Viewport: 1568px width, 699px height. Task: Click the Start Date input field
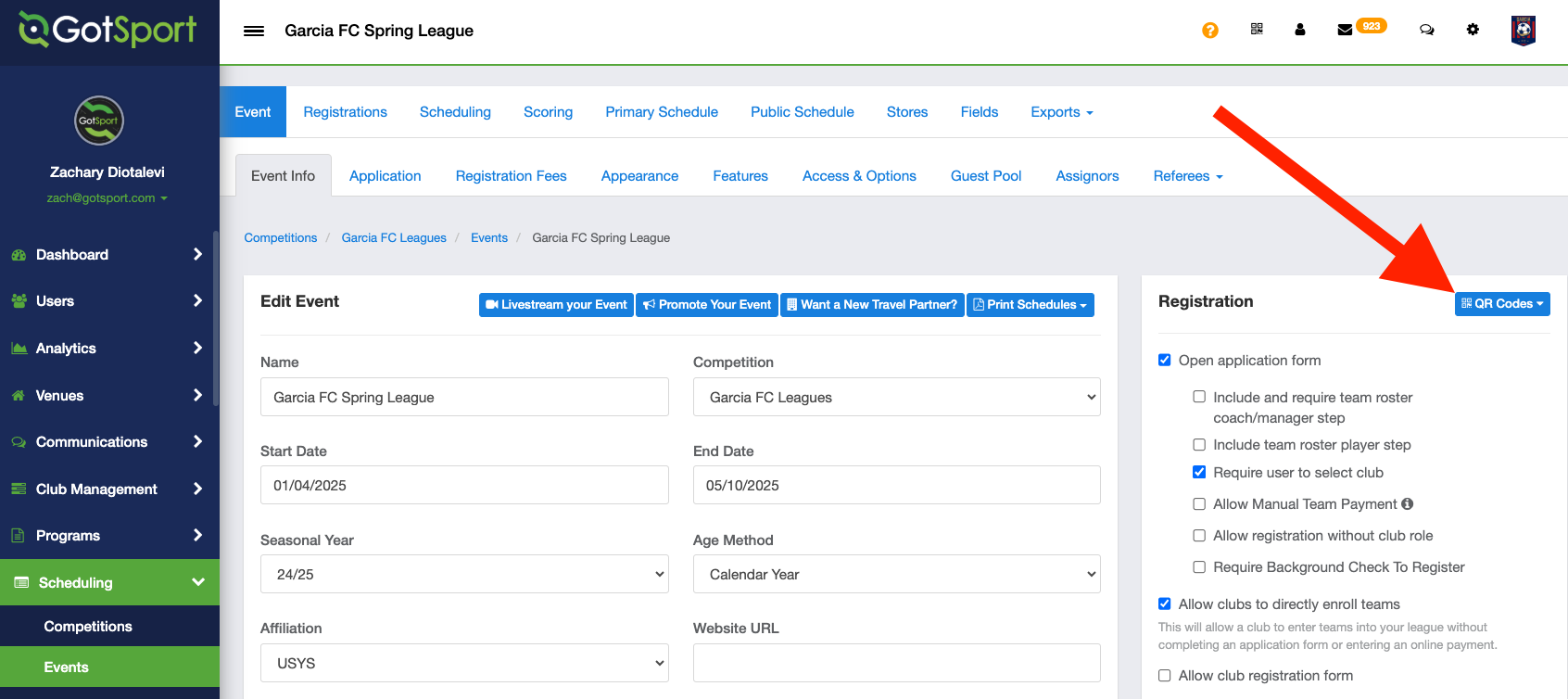click(464, 485)
